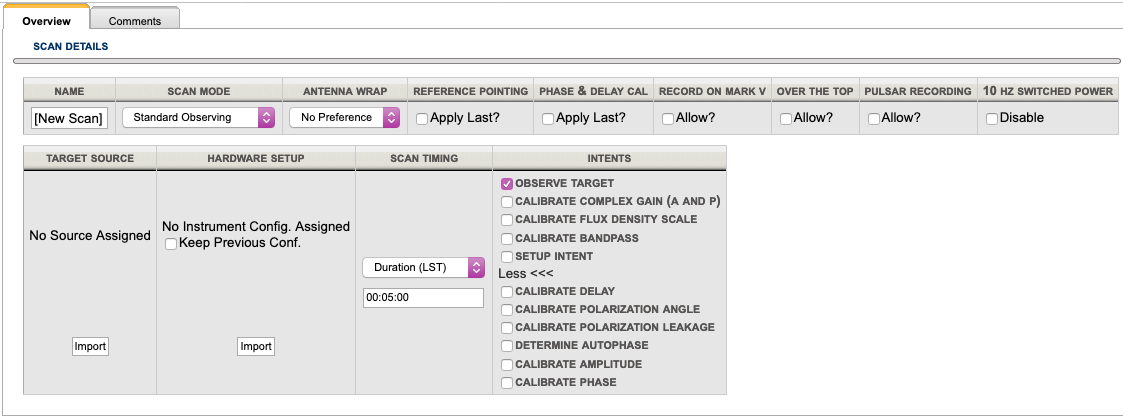Click Import under Target Source
This screenshot has width=1123, height=419.
(90, 347)
